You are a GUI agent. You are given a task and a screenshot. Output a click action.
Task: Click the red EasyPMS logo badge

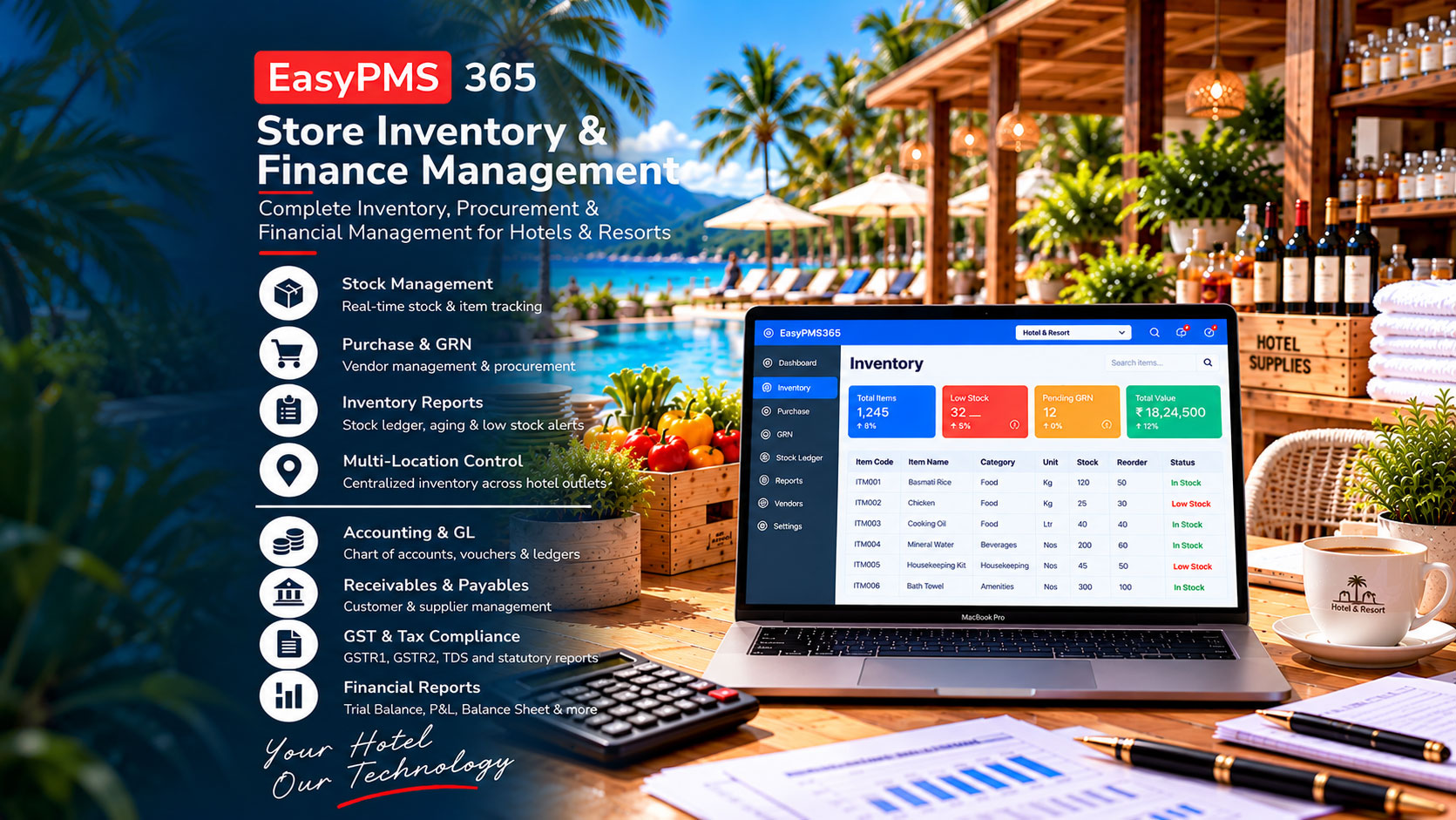click(x=353, y=78)
